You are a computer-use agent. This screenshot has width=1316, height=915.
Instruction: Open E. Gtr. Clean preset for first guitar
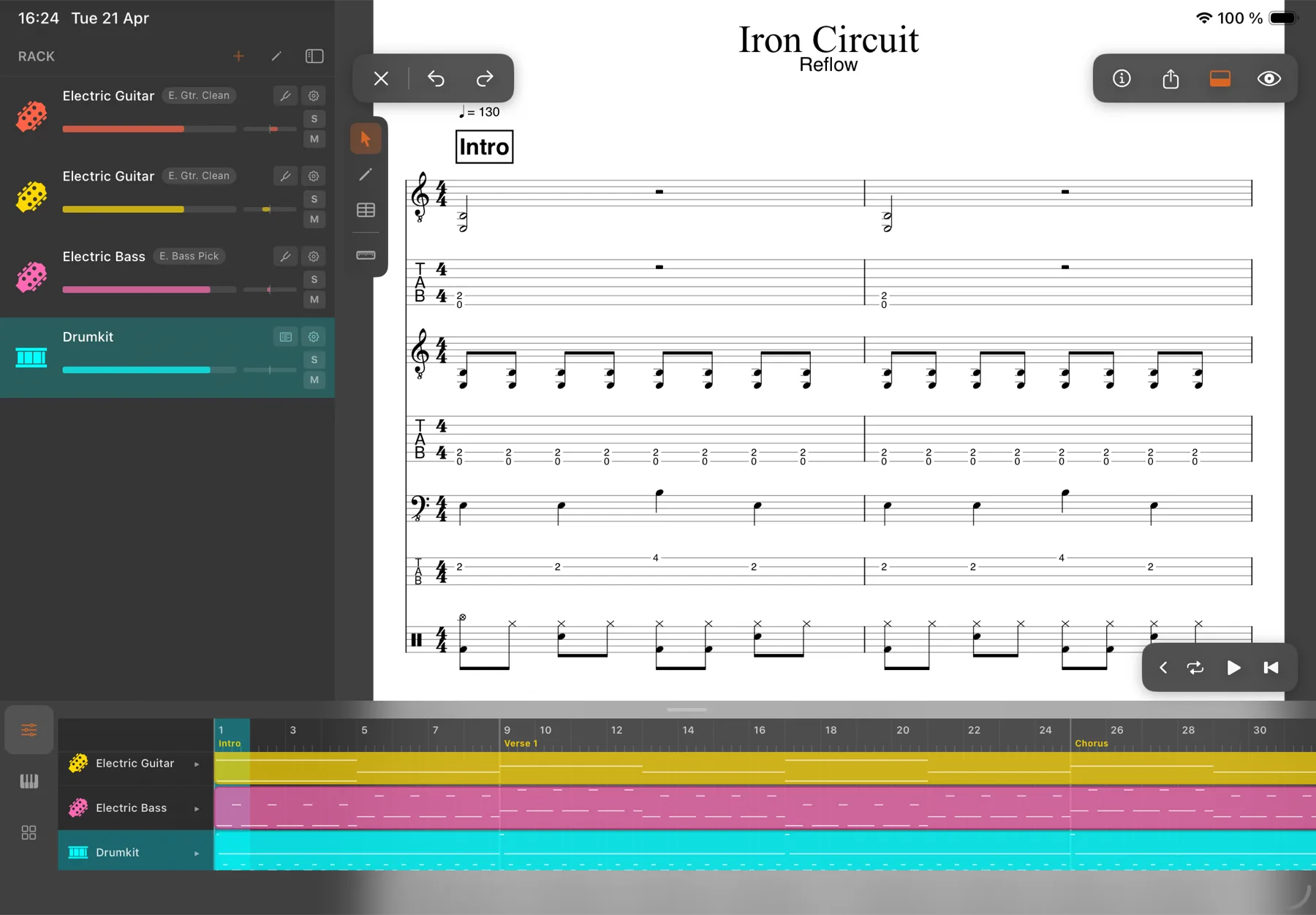click(x=199, y=96)
